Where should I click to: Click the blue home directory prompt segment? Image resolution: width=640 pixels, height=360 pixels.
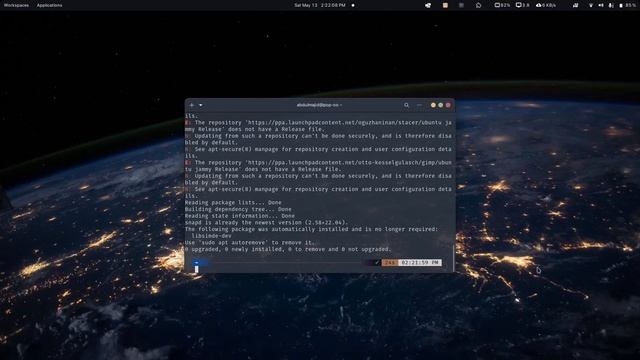tap(200, 262)
